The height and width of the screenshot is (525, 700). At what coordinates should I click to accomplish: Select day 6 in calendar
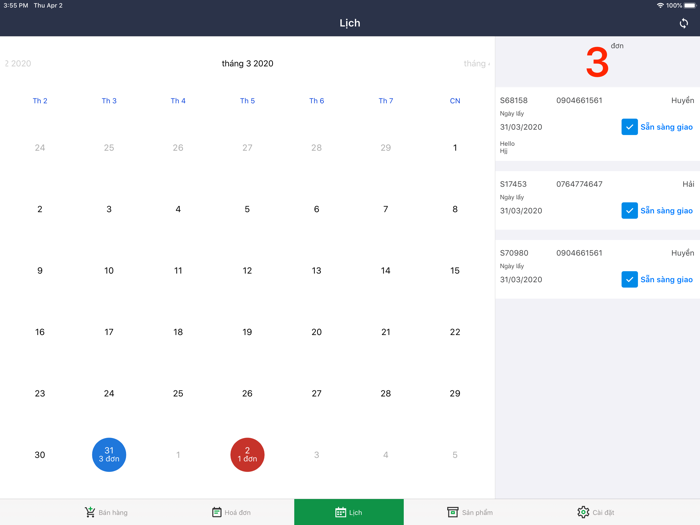tap(317, 209)
